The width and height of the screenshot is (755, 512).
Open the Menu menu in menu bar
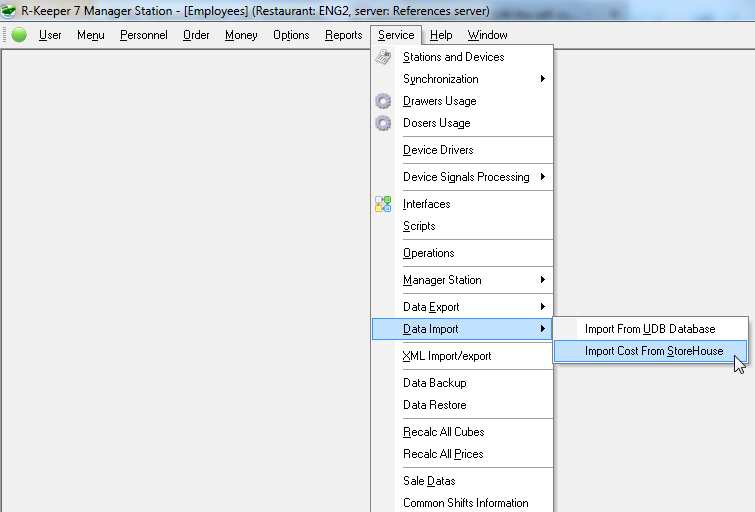pyautogui.click(x=91, y=35)
